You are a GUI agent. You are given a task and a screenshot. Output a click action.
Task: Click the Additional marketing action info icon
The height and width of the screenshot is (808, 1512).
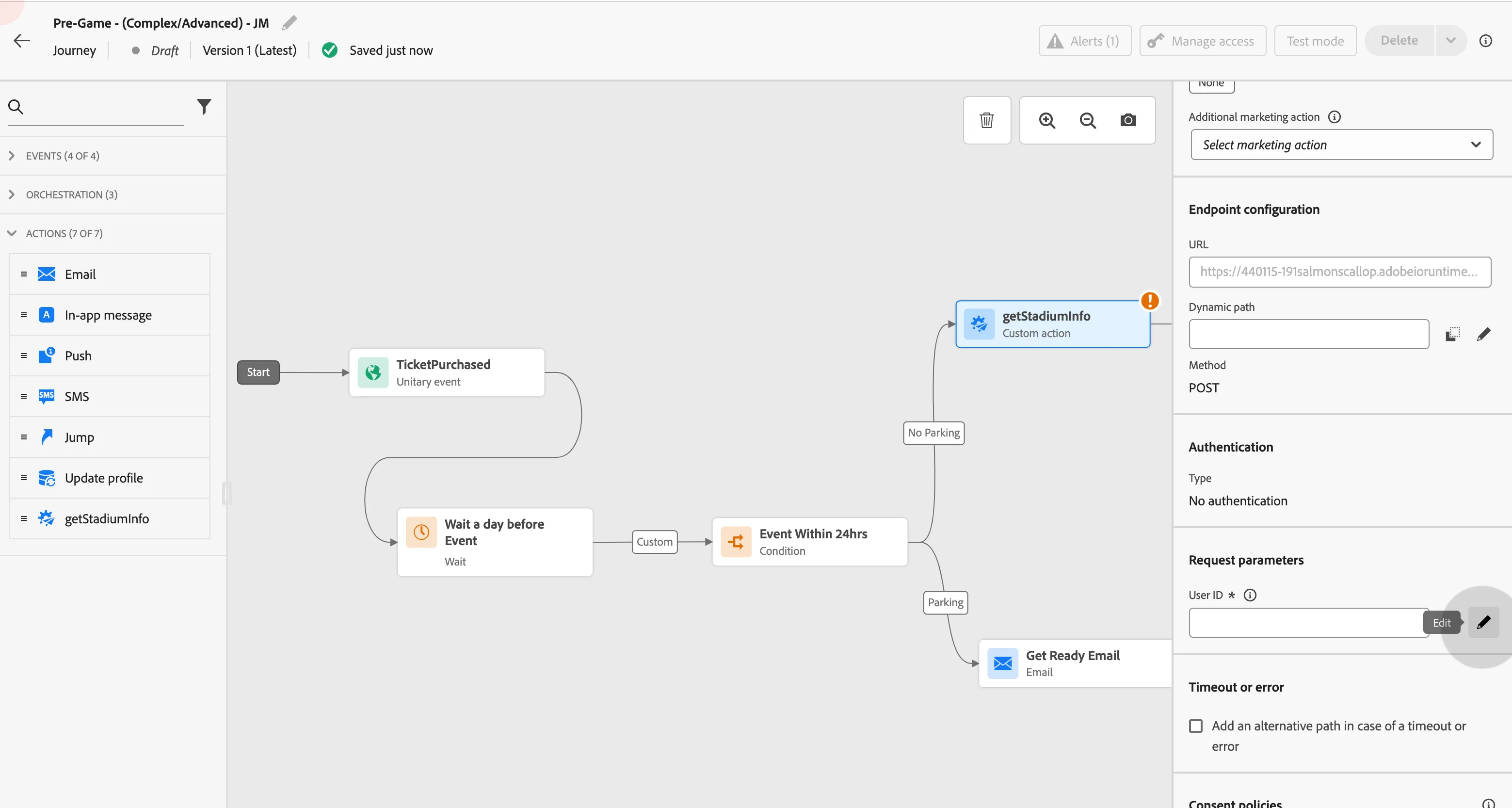(x=1334, y=117)
